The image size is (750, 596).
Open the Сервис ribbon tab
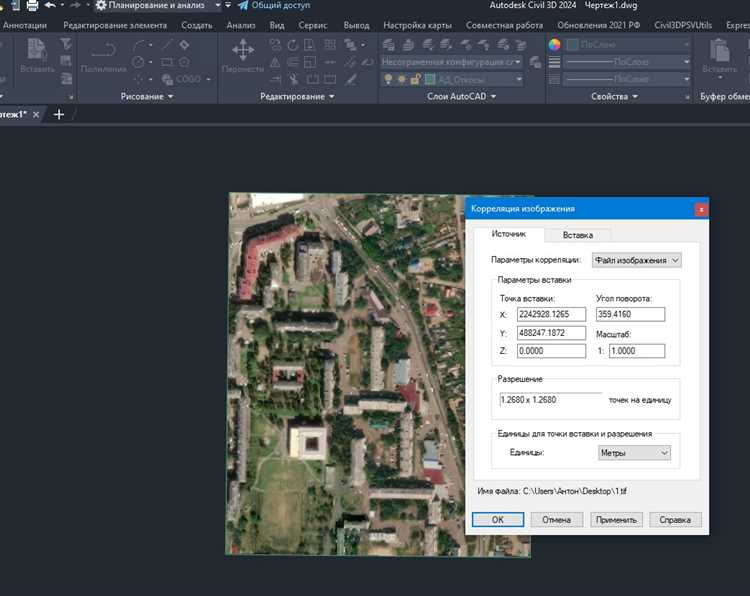pyautogui.click(x=312, y=25)
